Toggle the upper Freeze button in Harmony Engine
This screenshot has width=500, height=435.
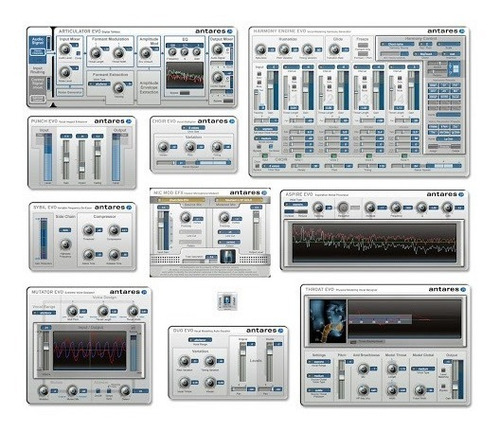(363, 45)
